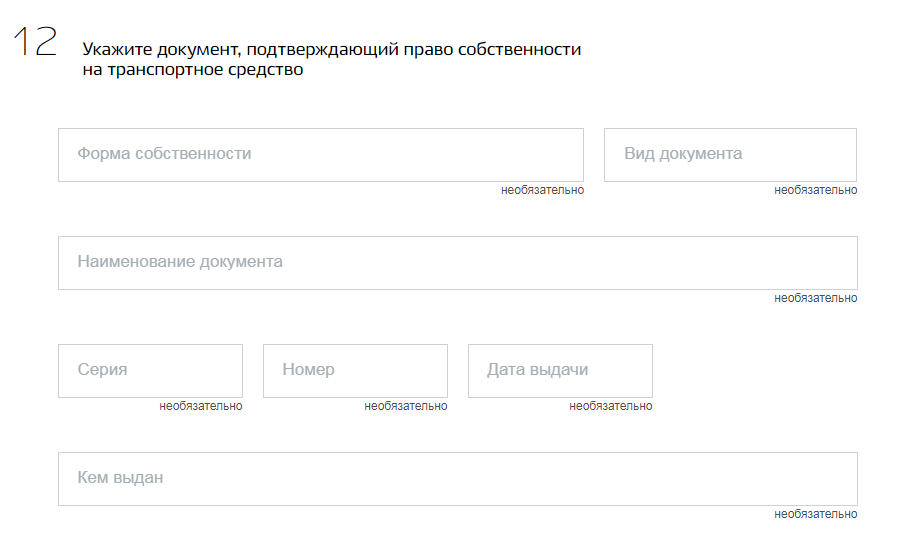Viewport: 912px width, 555px height.
Task: Click 'необязательно' label under 'Кем выдан'
Action: (x=815, y=514)
